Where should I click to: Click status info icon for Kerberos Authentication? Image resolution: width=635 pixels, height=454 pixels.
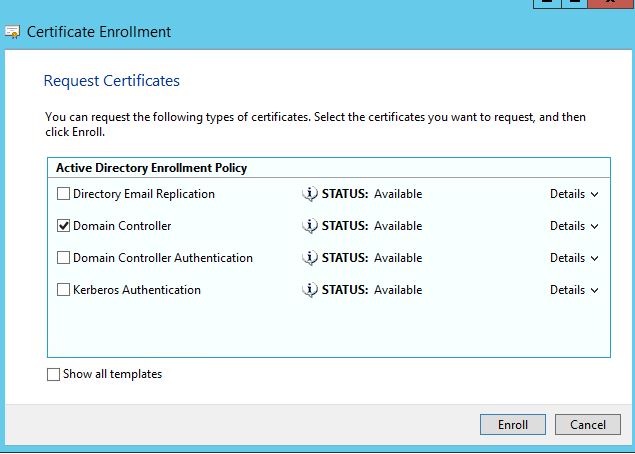click(x=310, y=290)
